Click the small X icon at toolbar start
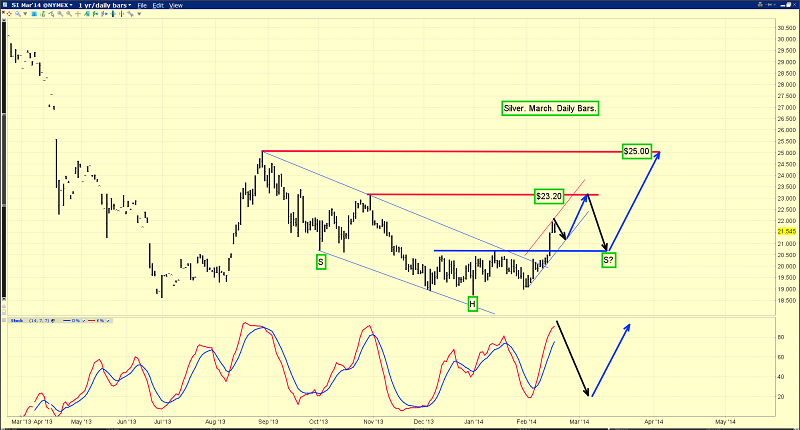The width and height of the screenshot is (800, 430). (3, 12)
